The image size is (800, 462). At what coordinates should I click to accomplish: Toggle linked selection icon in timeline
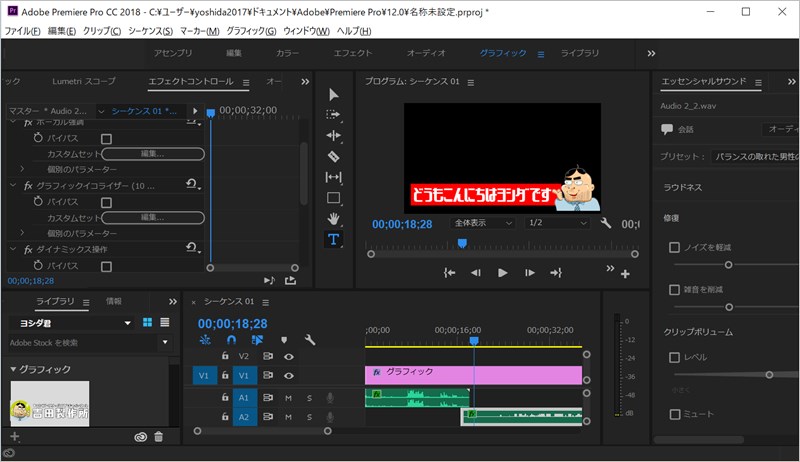coord(258,340)
